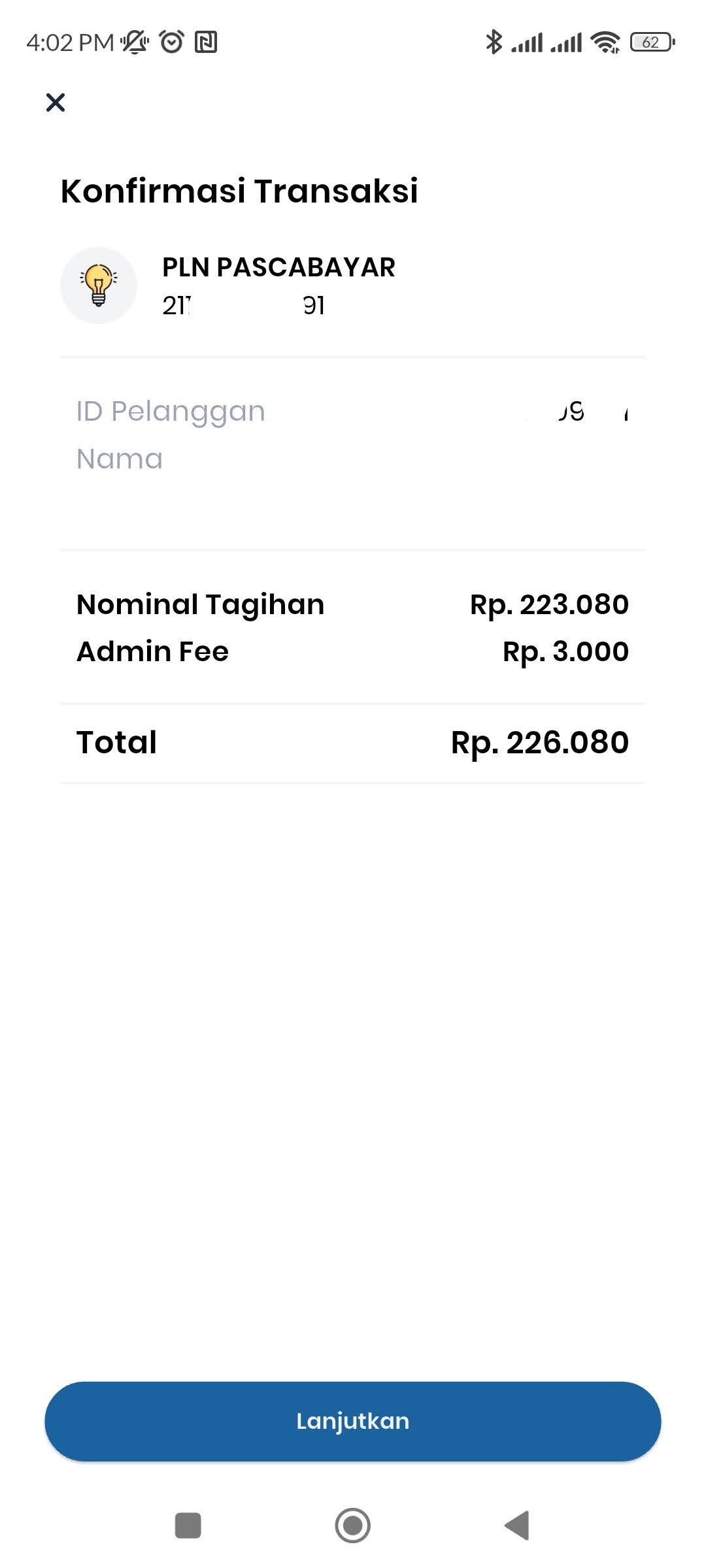The height and width of the screenshot is (1568, 706).
Task: Tap the ID Pelanggan row
Action: (x=353, y=412)
